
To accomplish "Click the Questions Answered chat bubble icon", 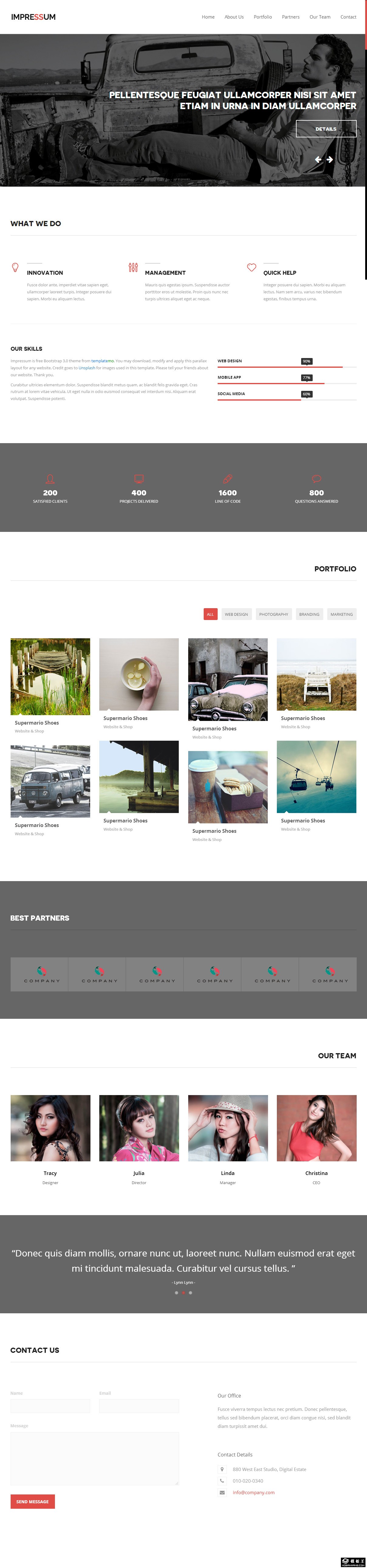I will 317,479.
